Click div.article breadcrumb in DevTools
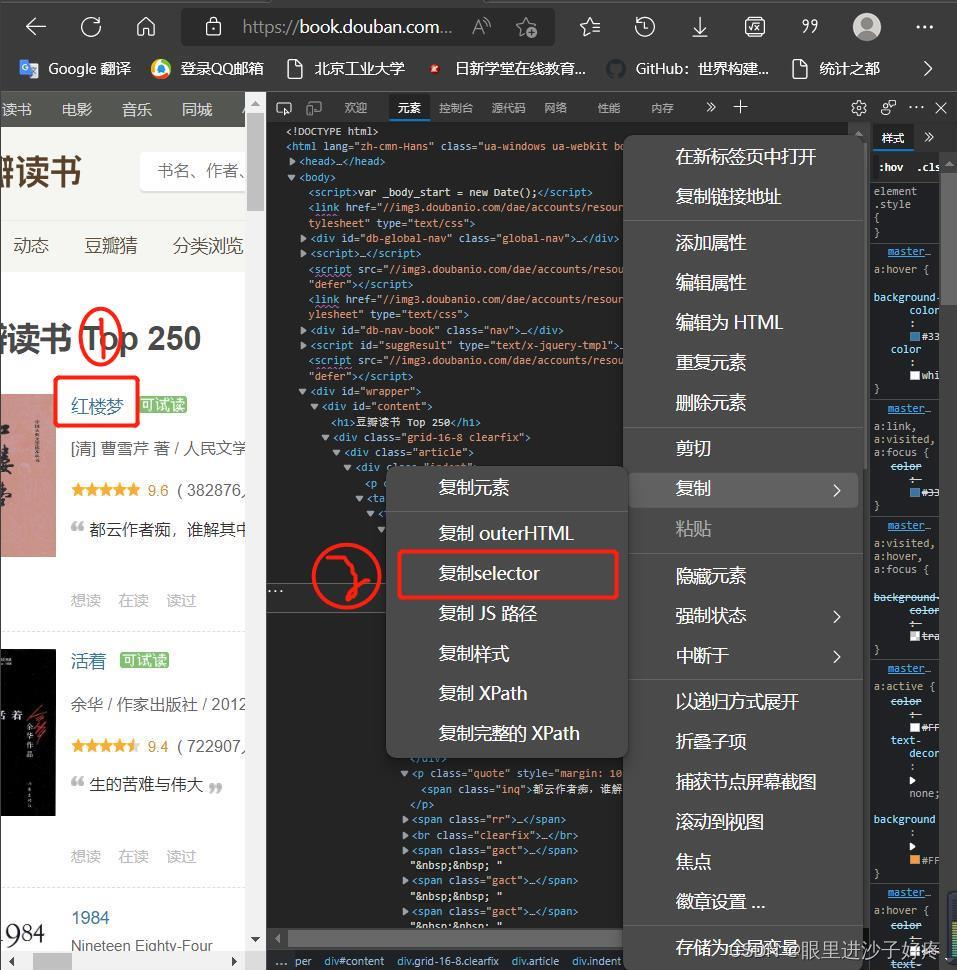957x970 pixels. 535,961
